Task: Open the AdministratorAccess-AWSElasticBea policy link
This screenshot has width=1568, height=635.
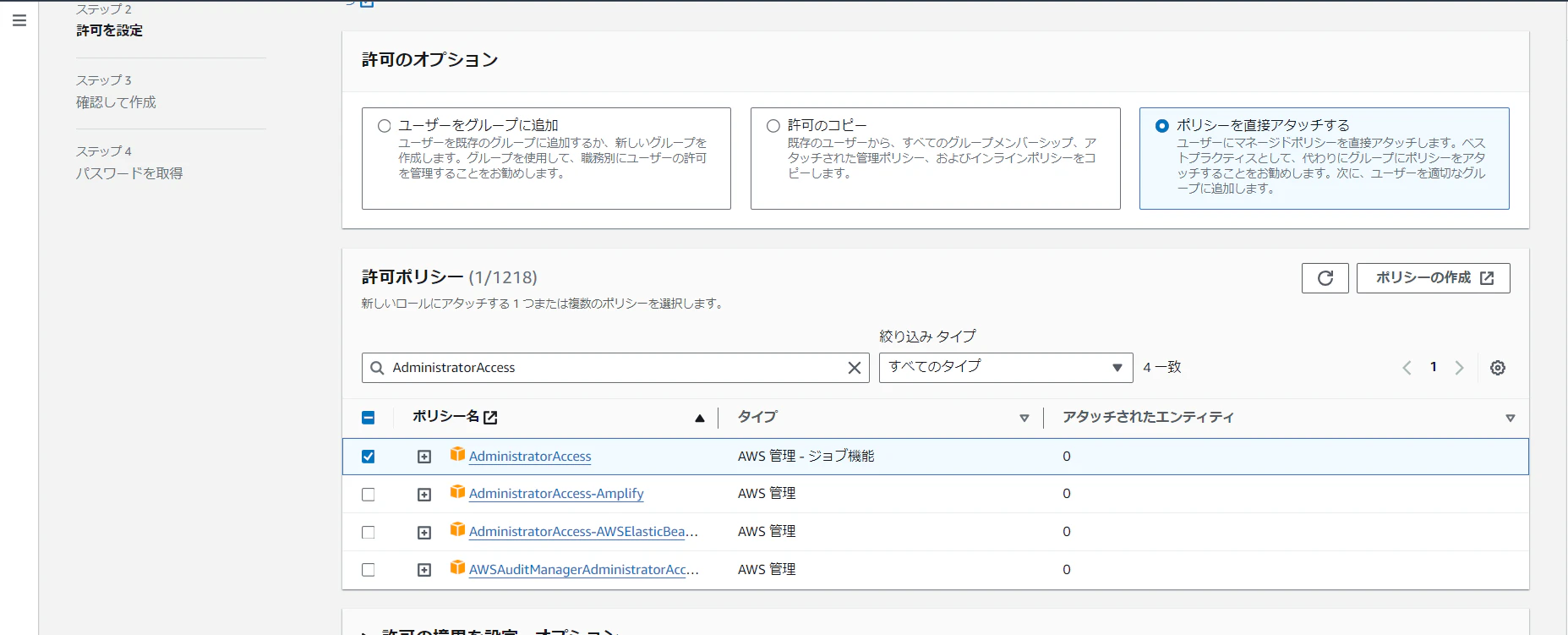Action: coord(583,532)
